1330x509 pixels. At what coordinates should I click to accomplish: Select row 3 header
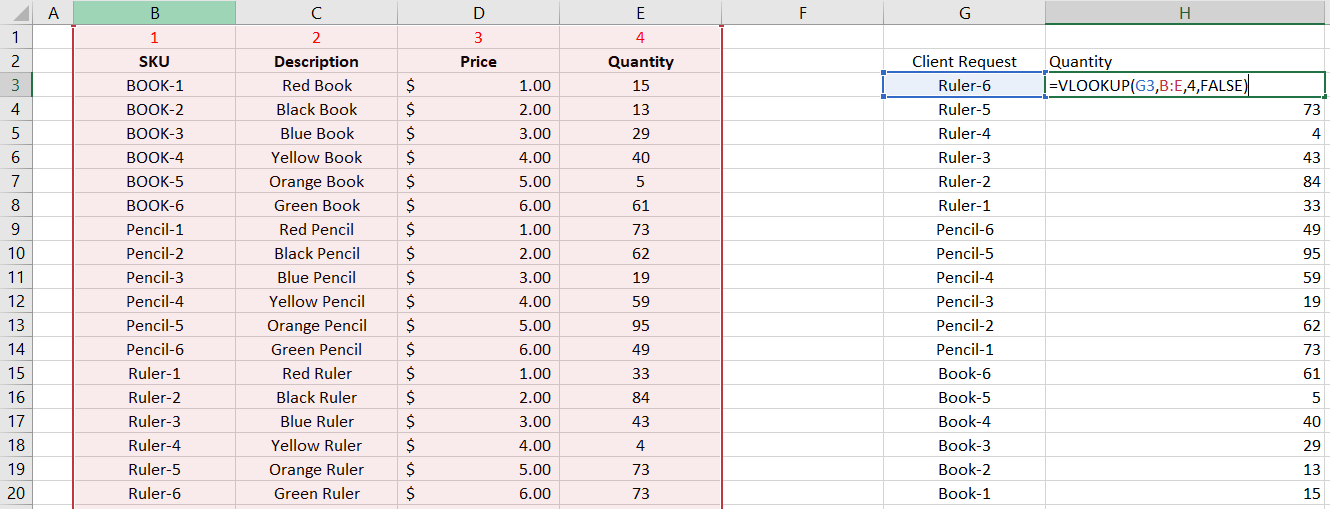click(16, 86)
